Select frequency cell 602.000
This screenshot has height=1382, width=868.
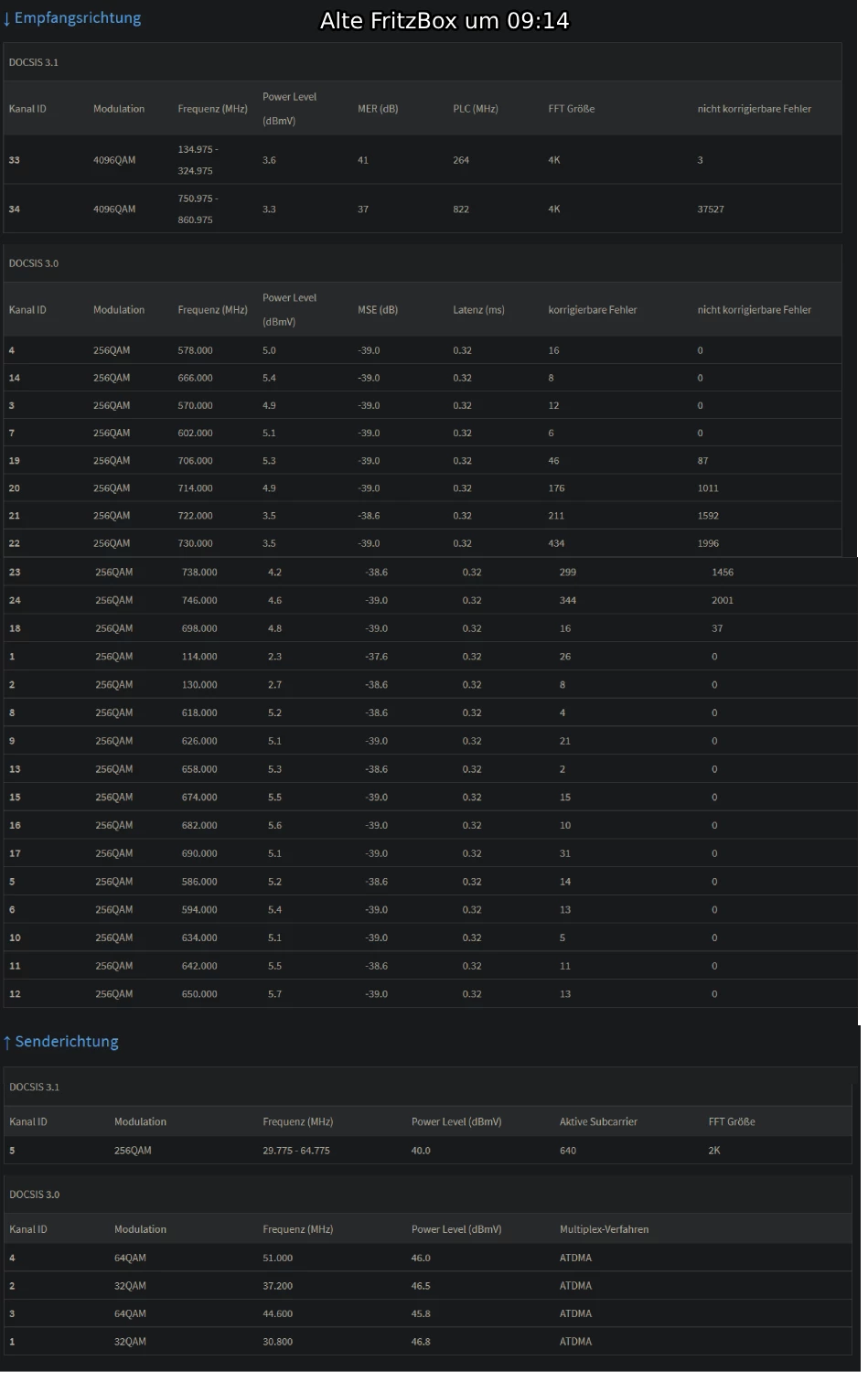195,433
